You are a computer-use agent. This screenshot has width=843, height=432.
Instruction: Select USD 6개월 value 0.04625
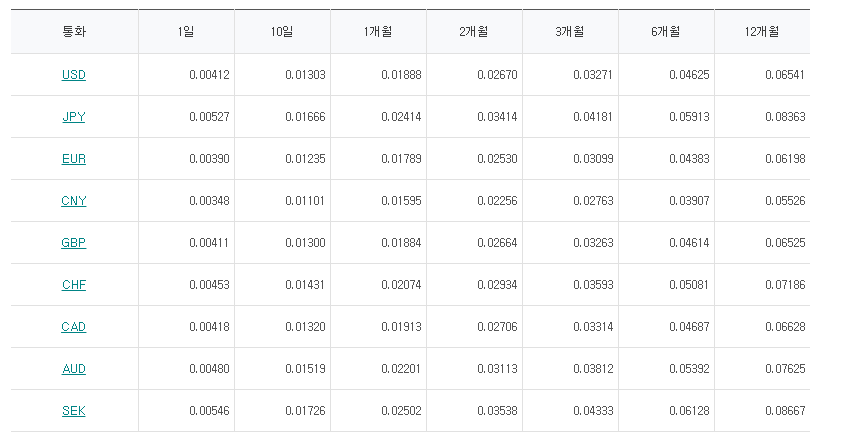[x=689, y=75]
